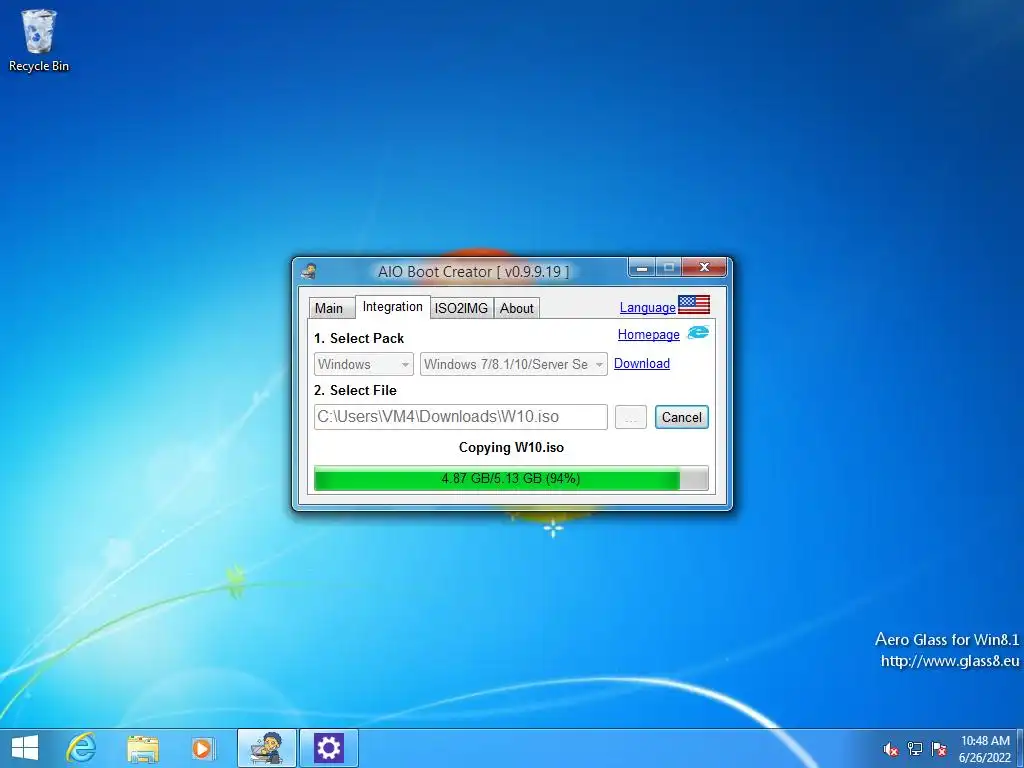Open the Windows 7/8.1/10/Server Se dropdown
1024x768 pixels.
513,364
